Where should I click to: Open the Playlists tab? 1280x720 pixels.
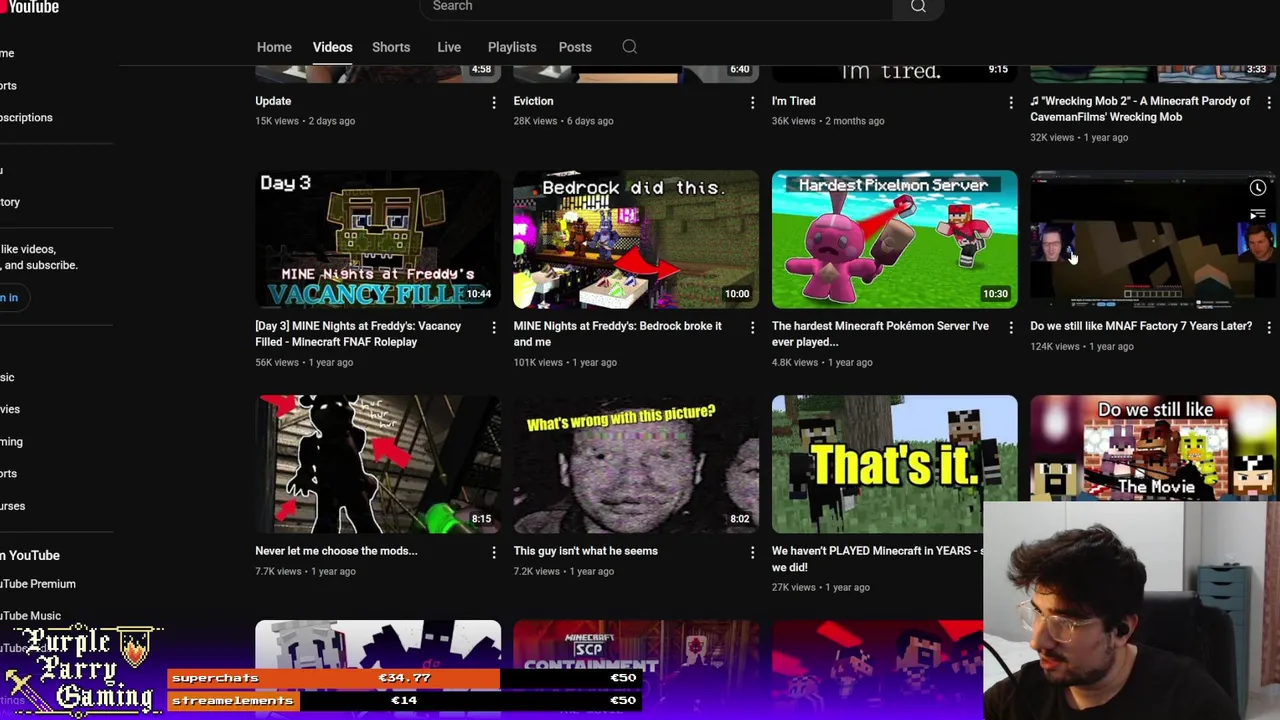point(512,47)
